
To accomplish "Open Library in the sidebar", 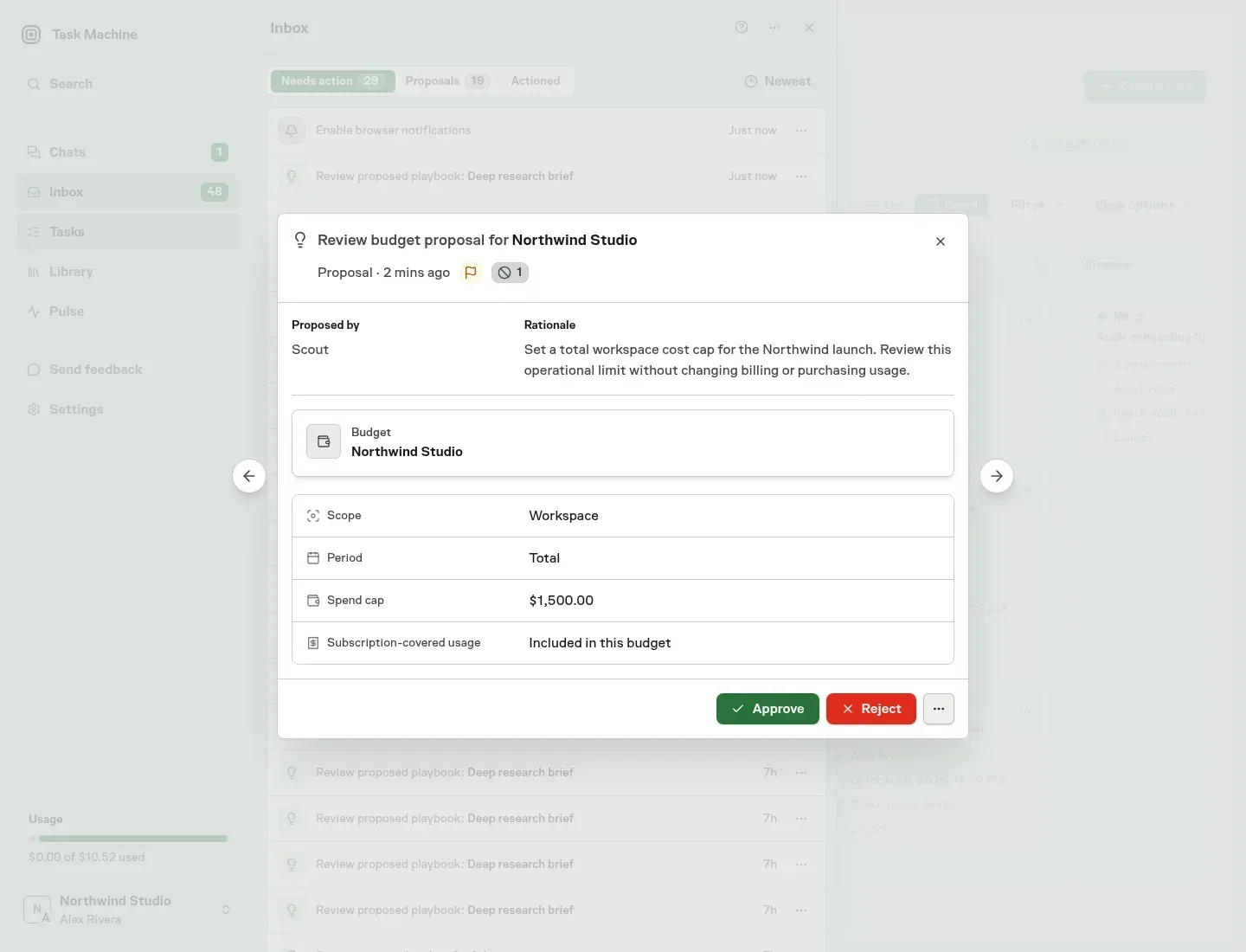I will coord(127,272).
